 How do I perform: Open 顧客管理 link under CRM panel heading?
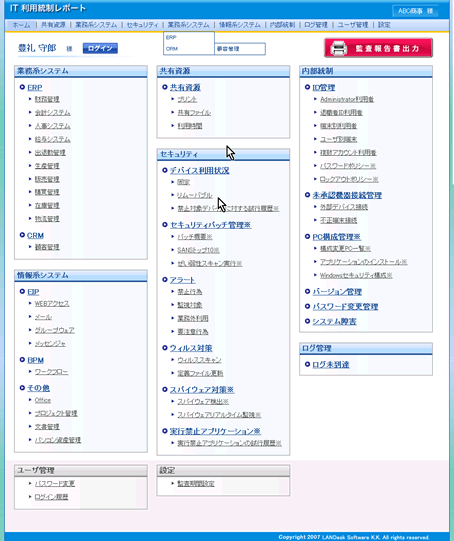pos(47,247)
